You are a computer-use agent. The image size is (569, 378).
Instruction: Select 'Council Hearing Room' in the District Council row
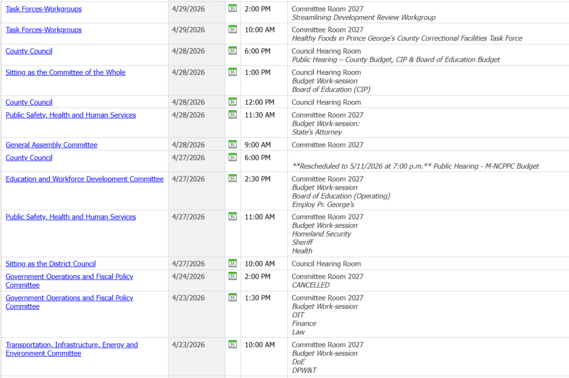click(326, 264)
